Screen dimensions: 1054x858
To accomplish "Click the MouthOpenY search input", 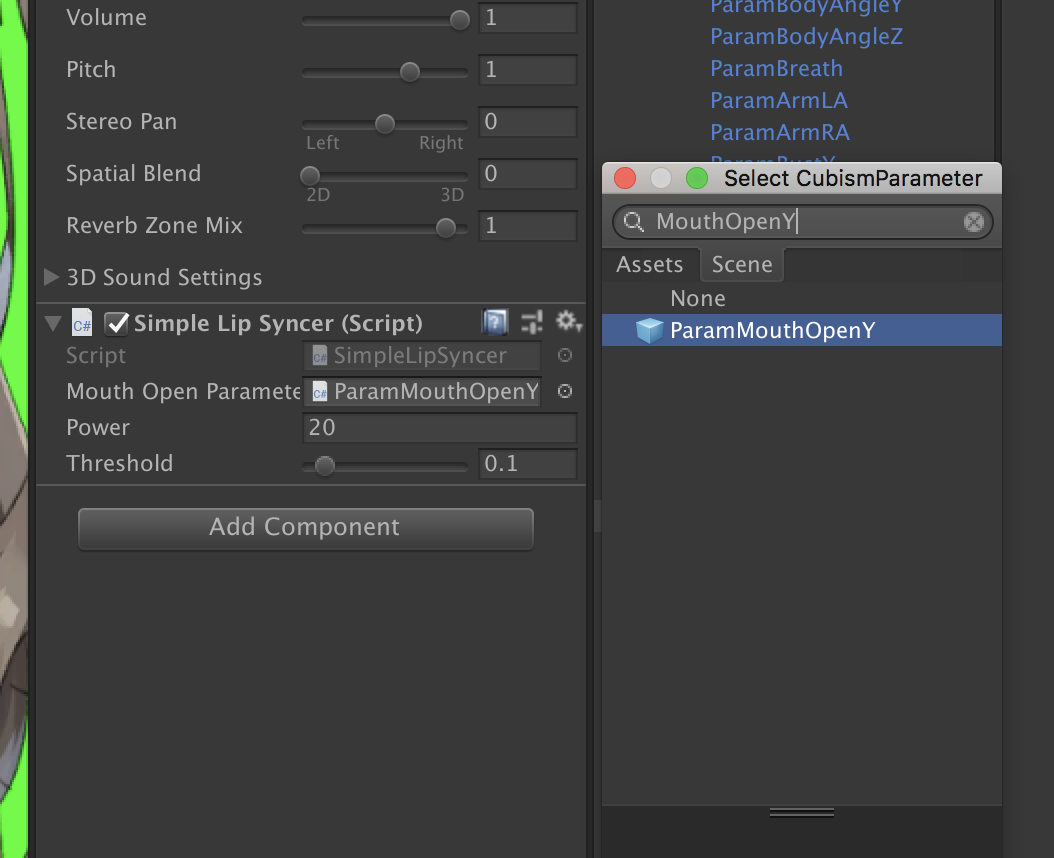I will point(803,221).
